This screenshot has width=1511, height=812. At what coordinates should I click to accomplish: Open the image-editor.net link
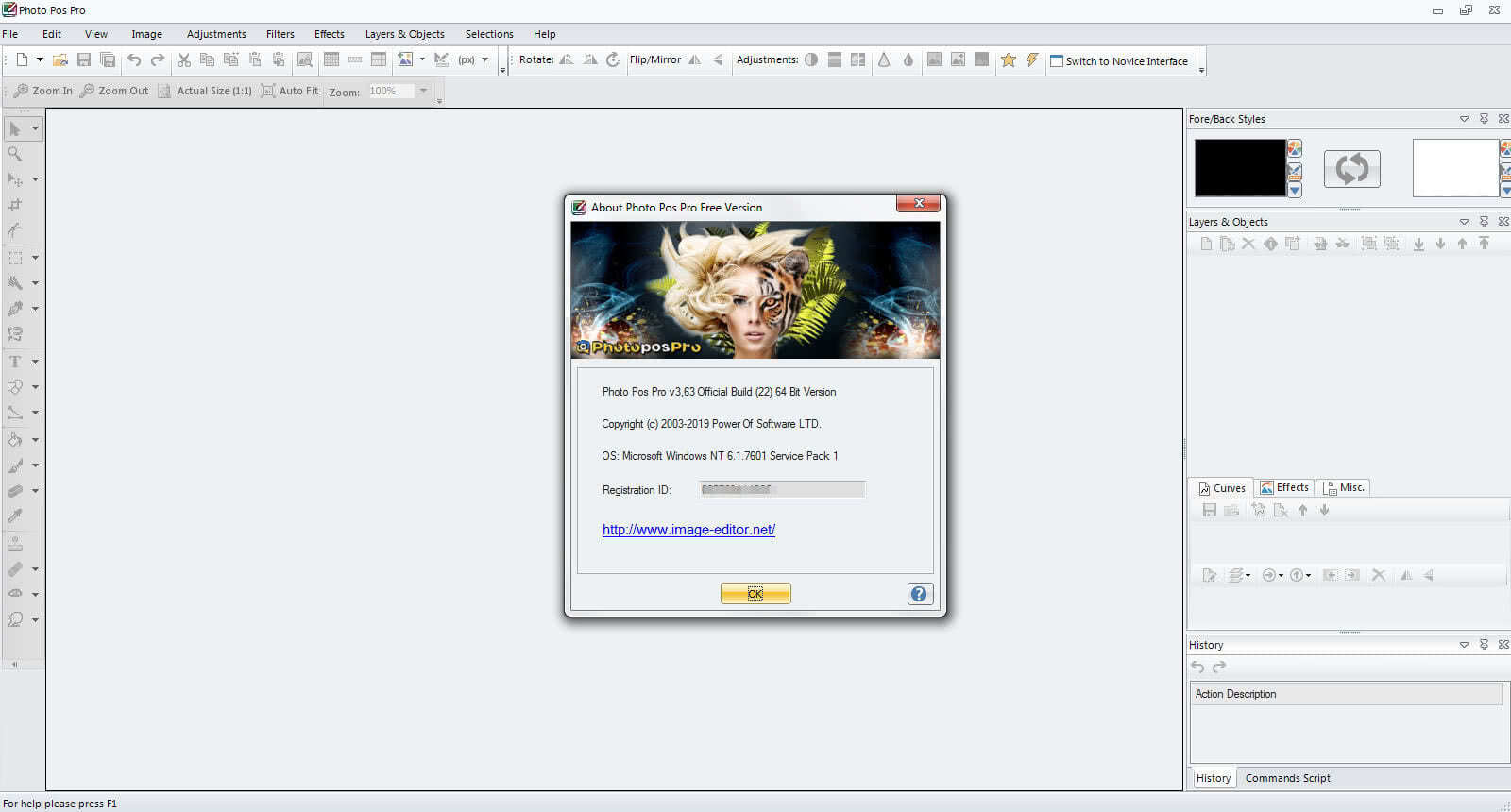(x=688, y=530)
